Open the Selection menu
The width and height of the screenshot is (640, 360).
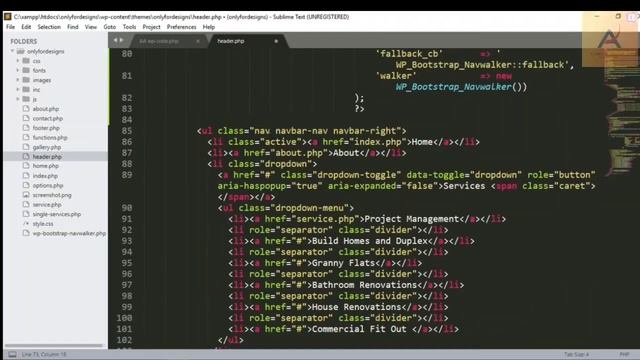click(x=49, y=27)
